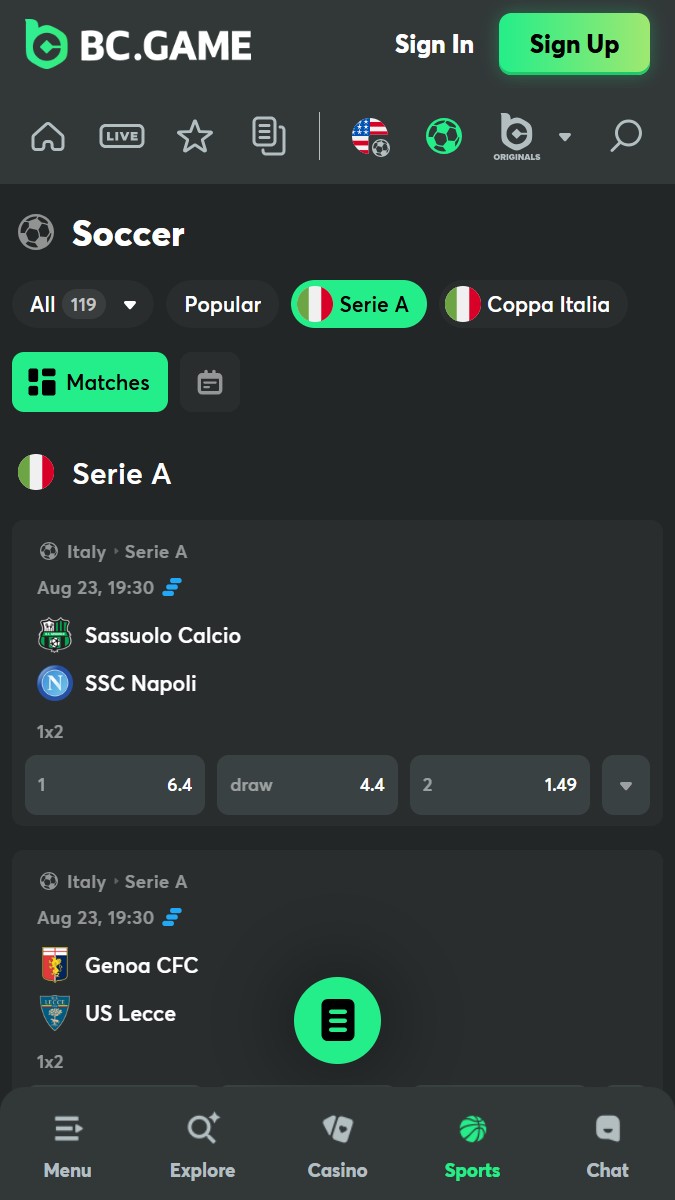675x1200 pixels.
Task: Open the floating green bet slip button
Action: (x=337, y=1020)
